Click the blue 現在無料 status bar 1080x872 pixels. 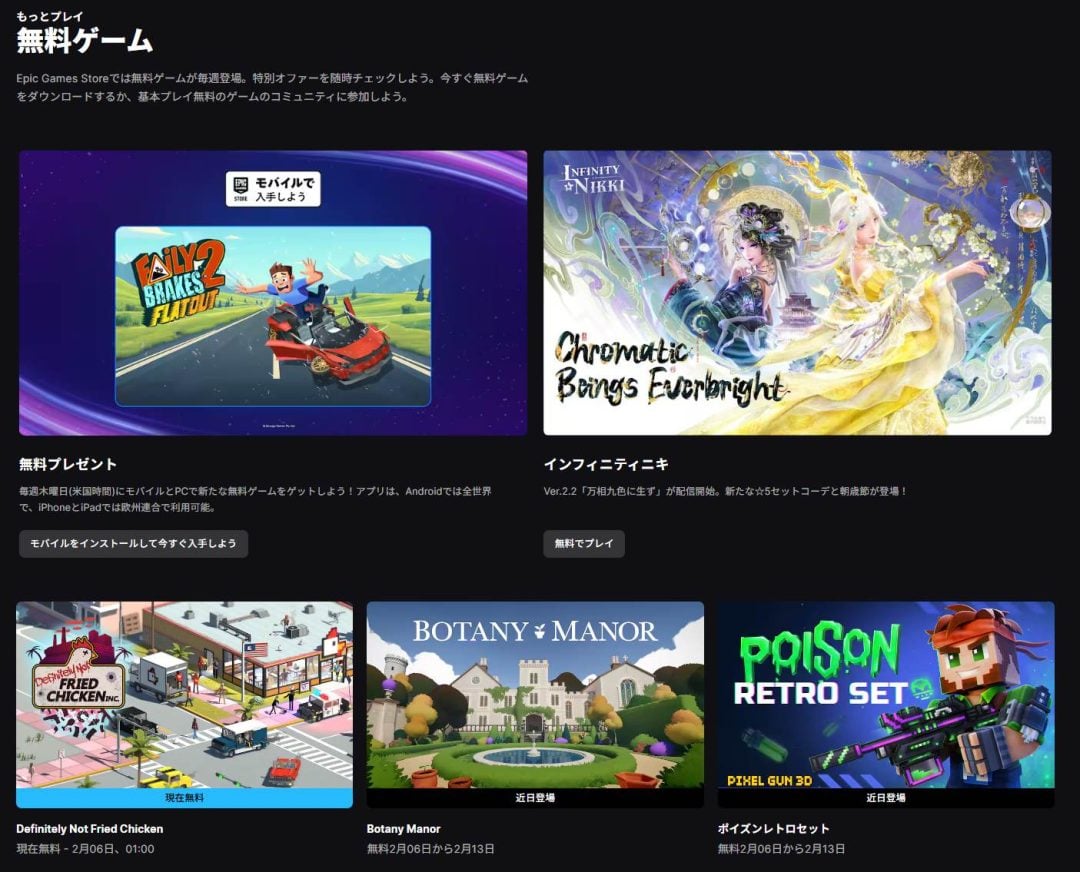point(184,798)
